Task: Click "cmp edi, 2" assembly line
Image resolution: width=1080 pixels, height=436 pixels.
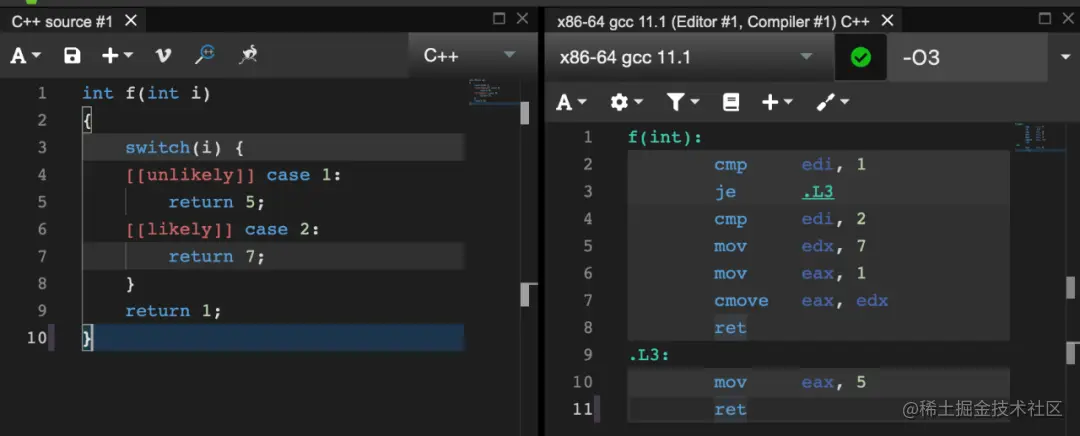Action: pyautogui.click(x=790, y=219)
